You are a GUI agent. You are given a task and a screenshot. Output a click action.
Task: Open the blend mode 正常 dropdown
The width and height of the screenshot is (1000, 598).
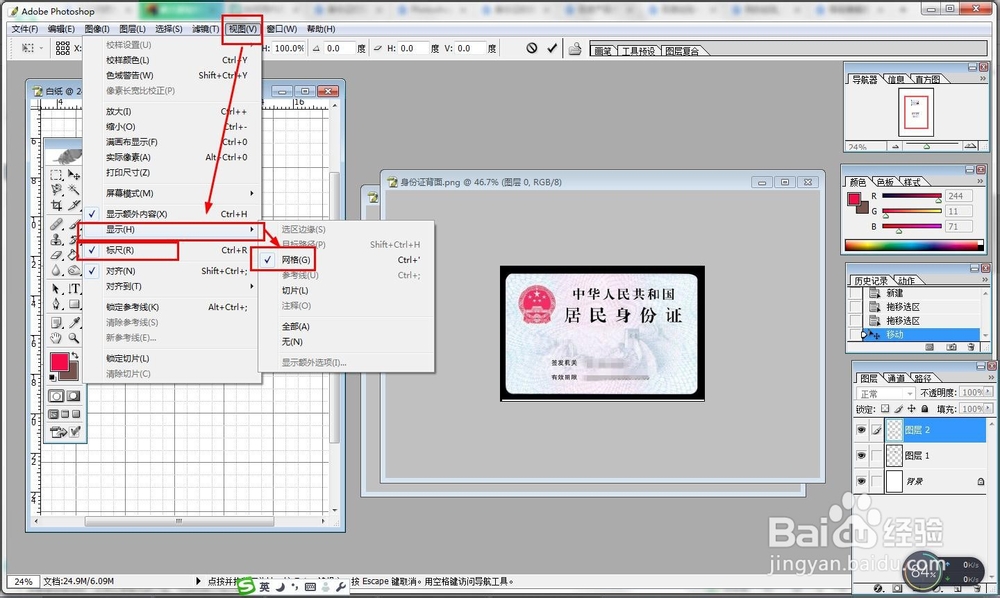coord(885,393)
